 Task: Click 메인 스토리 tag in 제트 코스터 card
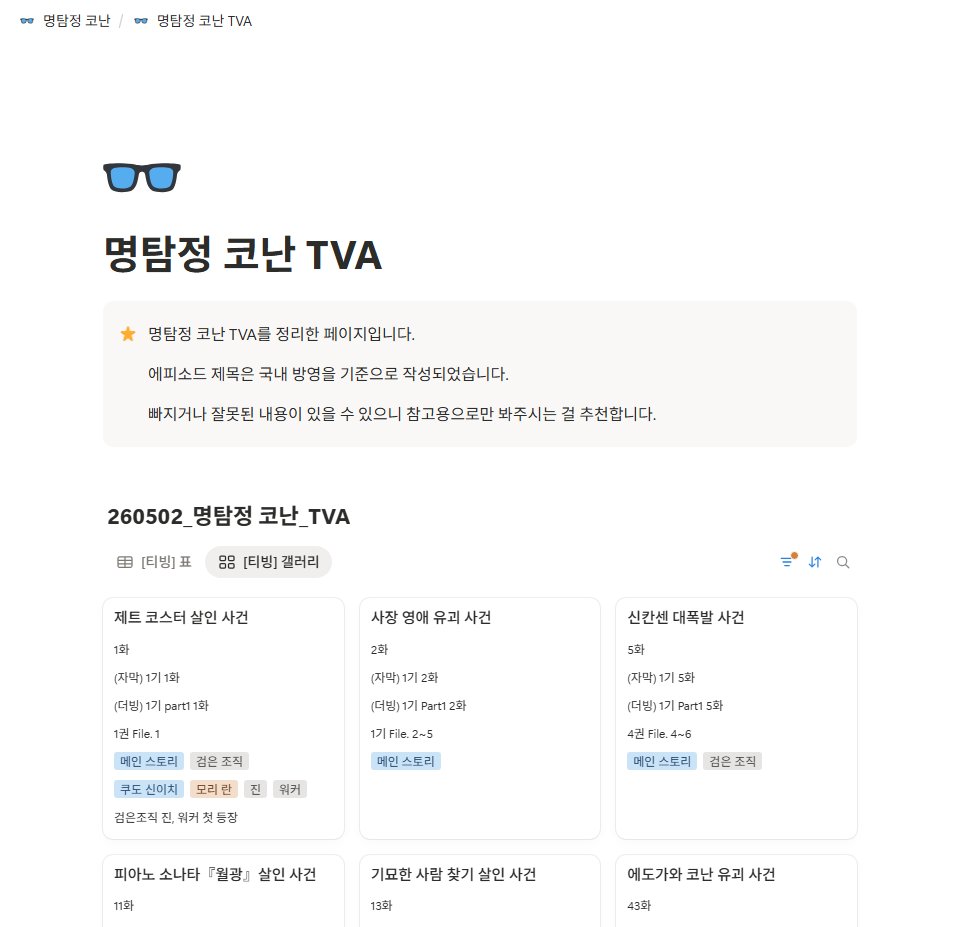[149, 761]
